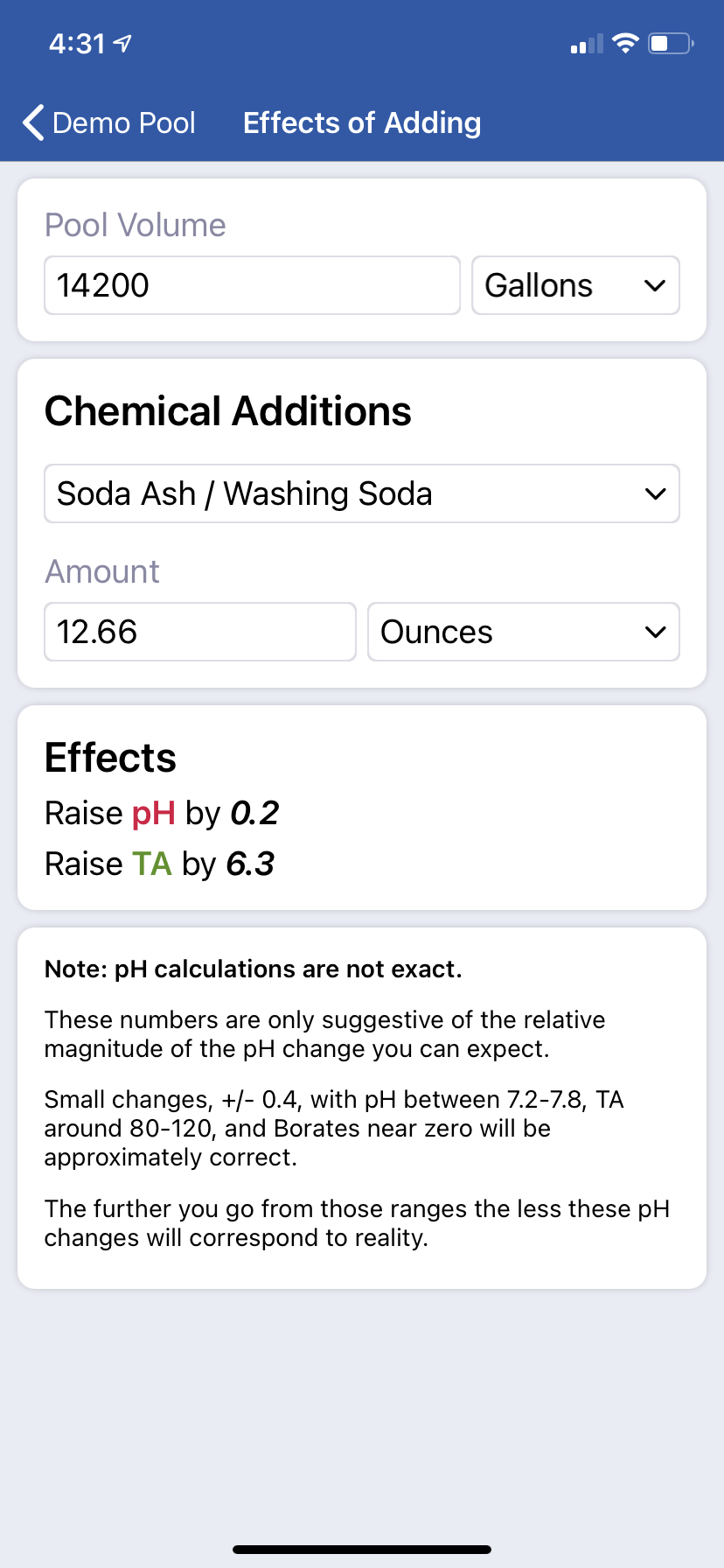Viewport: 724px width, 1568px height.
Task: Tap the back chevron arrow icon
Action: [x=33, y=123]
